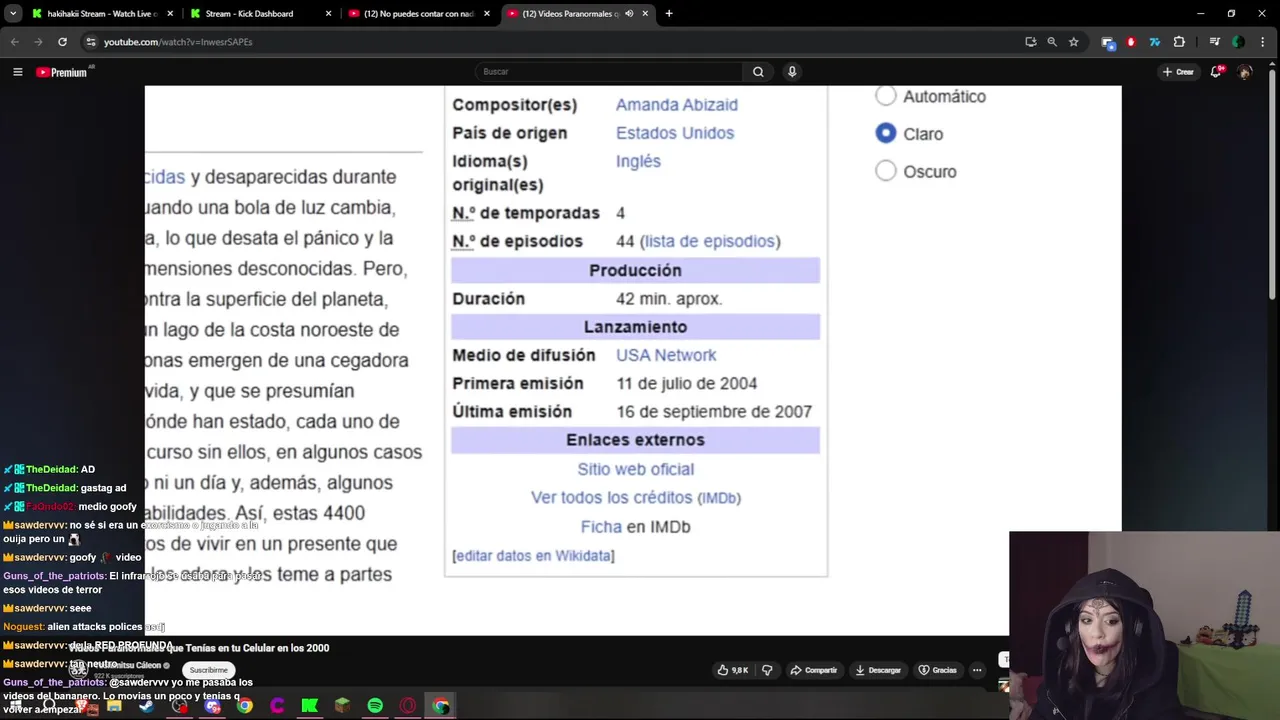Open Kick app from taskbar
This screenshot has width=1280, height=720.
[310, 706]
